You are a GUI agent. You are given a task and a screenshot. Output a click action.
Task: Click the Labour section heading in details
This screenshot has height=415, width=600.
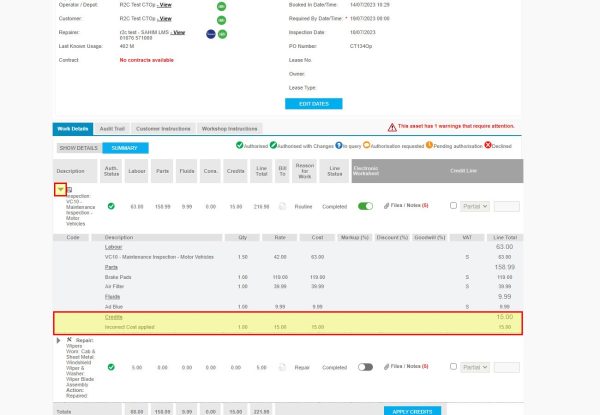(113, 247)
